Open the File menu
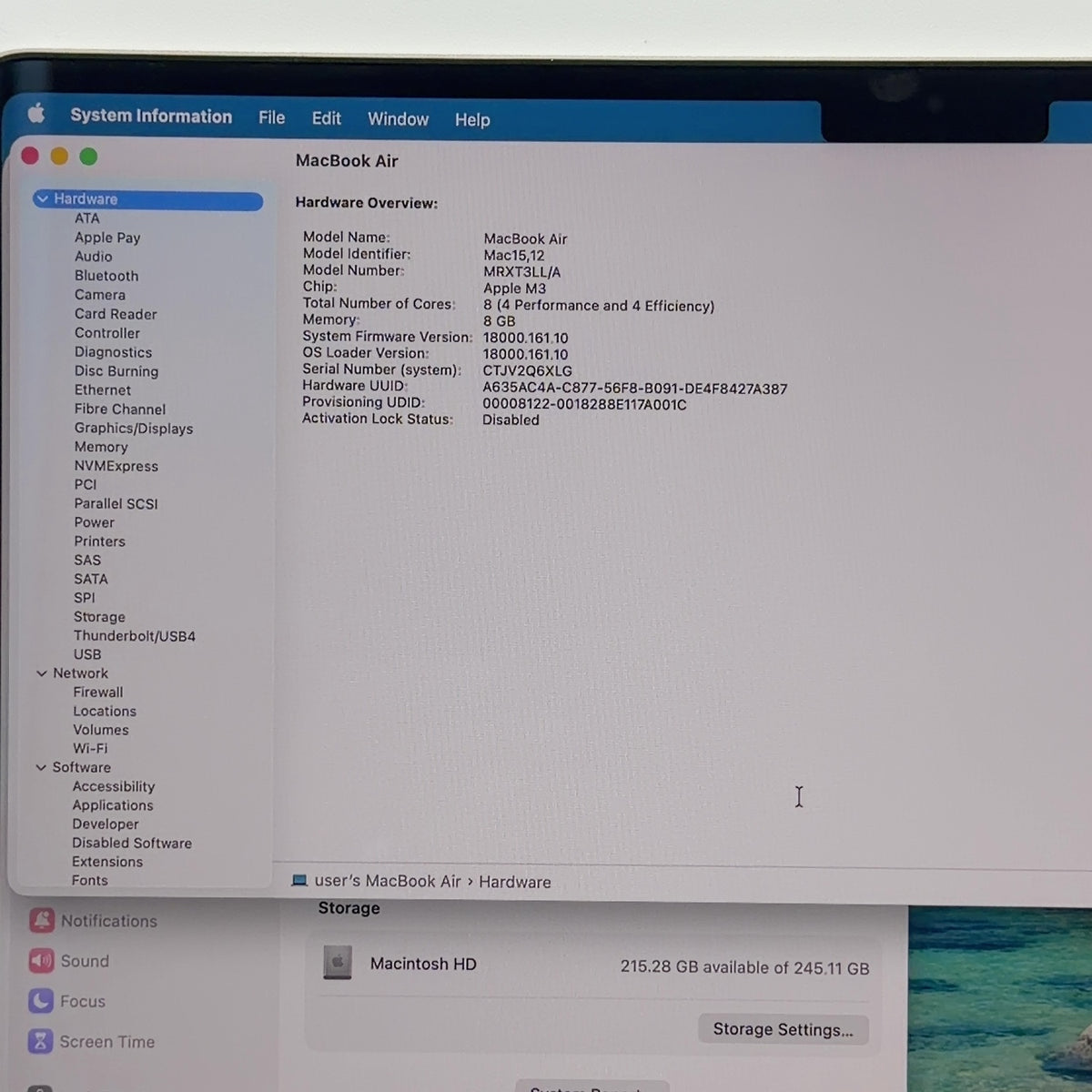Image resolution: width=1092 pixels, height=1092 pixels. pyautogui.click(x=271, y=117)
